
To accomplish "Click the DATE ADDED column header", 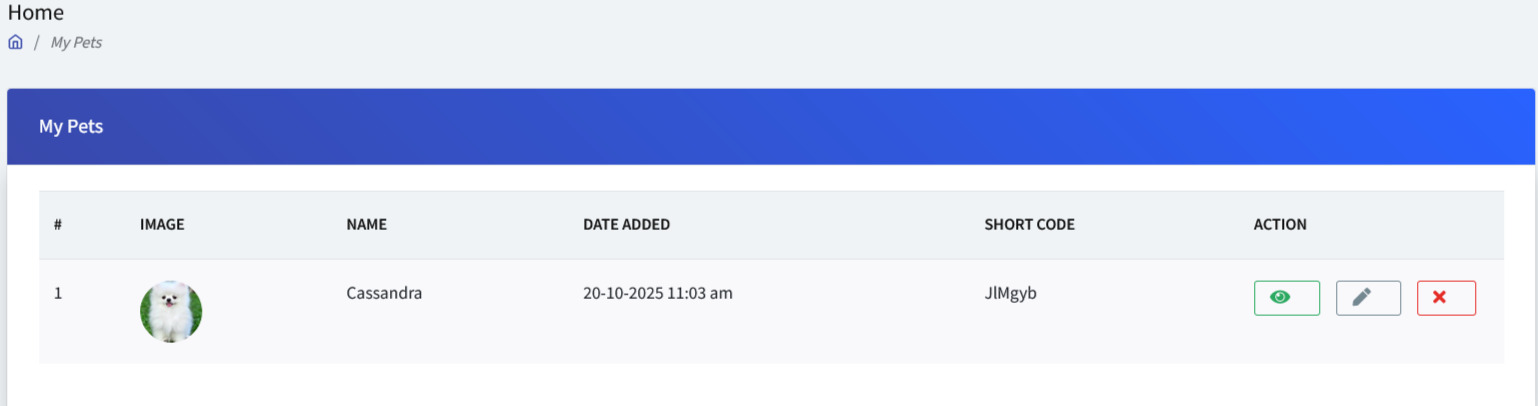I will 626,225.
